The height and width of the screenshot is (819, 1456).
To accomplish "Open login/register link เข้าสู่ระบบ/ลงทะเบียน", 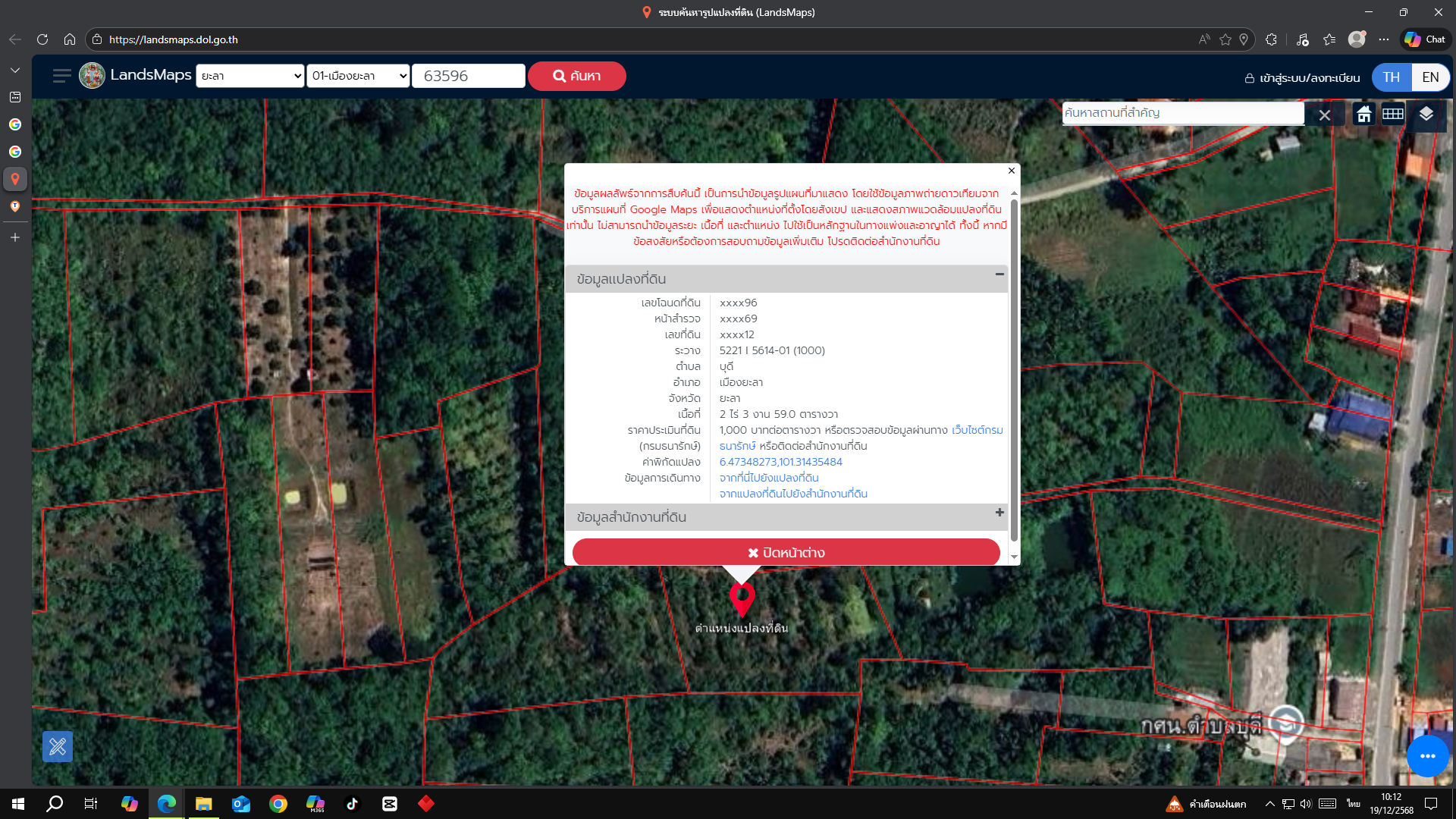I will (1302, 78).
